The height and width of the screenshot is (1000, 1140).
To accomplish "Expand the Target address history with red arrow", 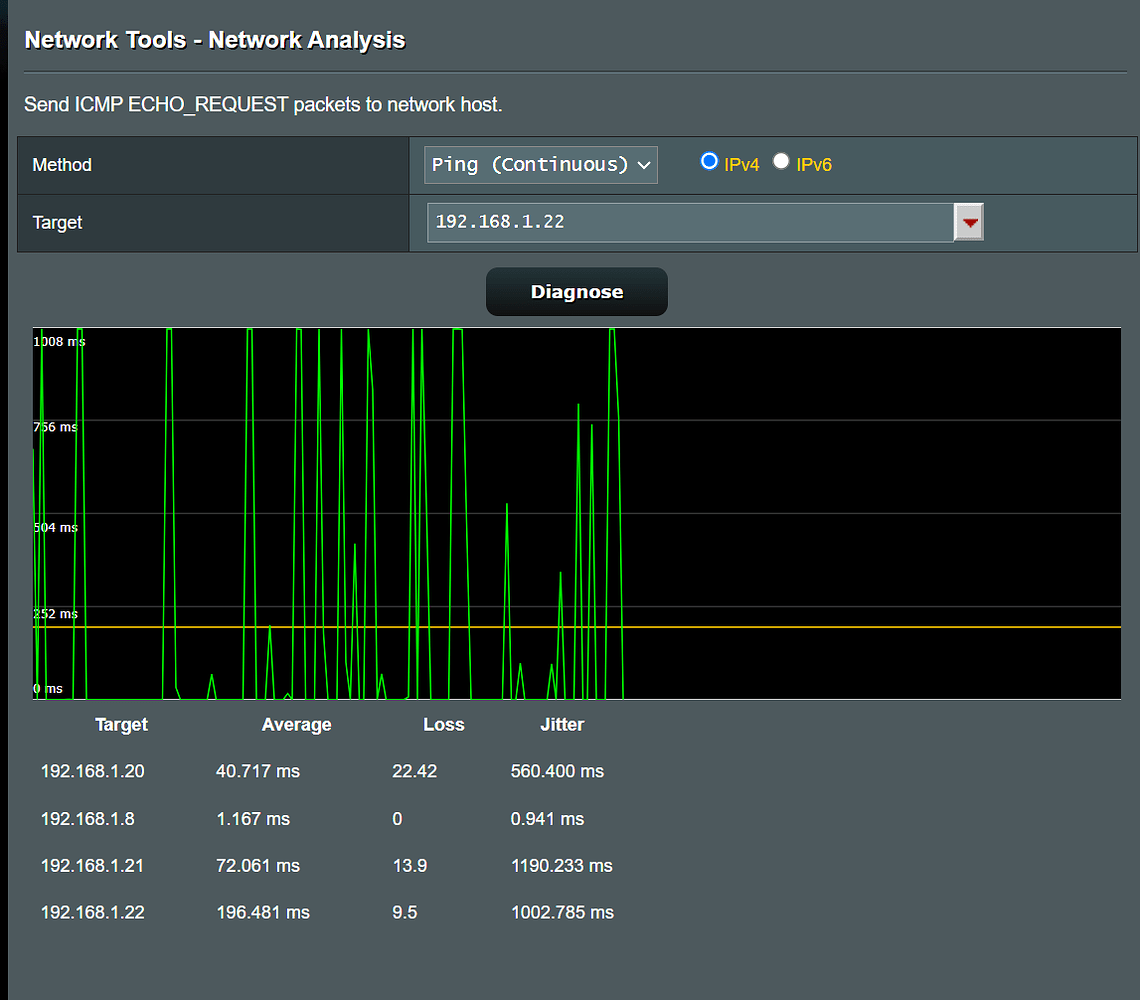I will point(968,221).
